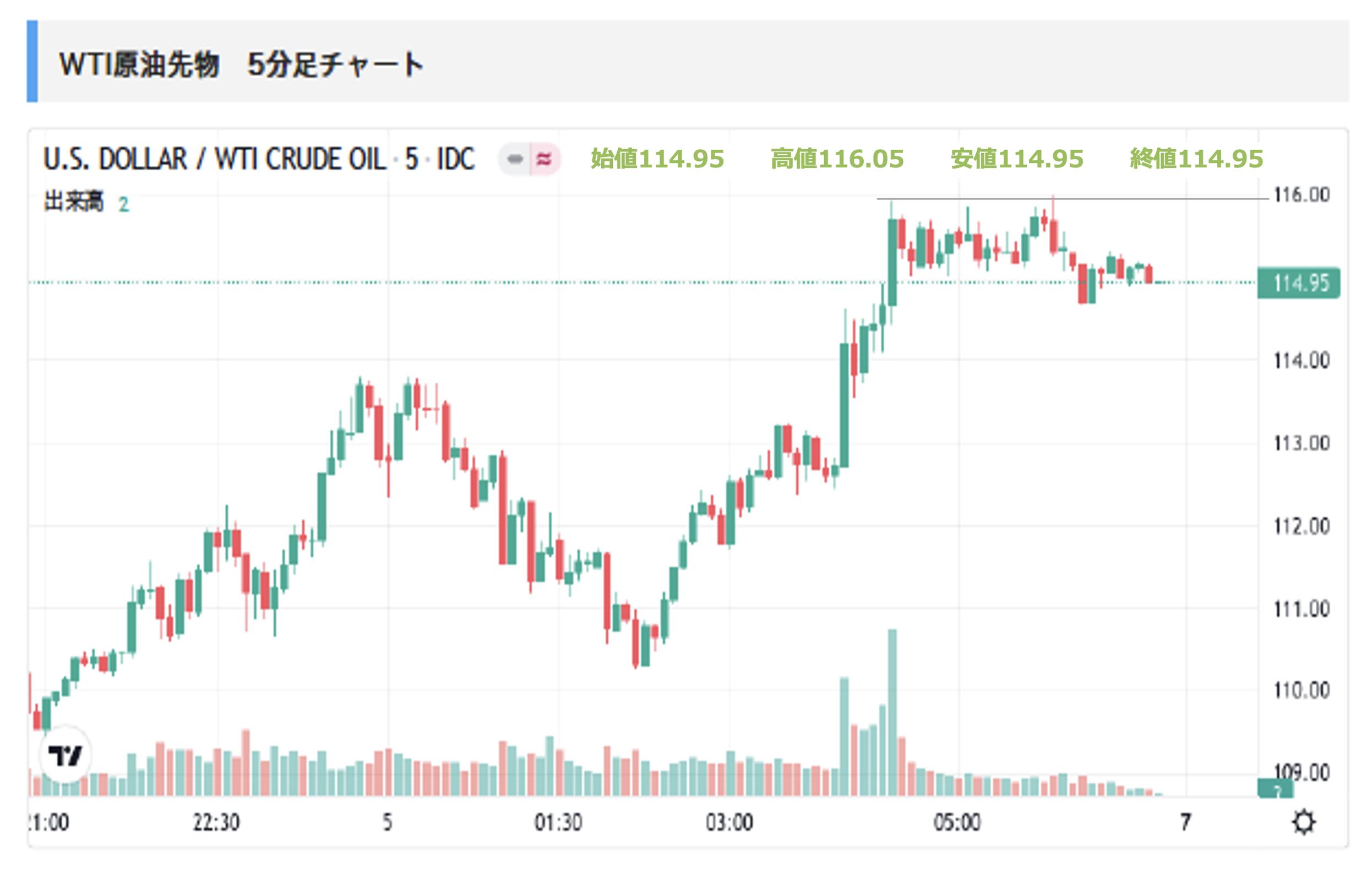Viewport: 1372px width, 874px height.
Task: Open chart settings gear icon
Action: pyautogui.click(x=1304, y=822)
